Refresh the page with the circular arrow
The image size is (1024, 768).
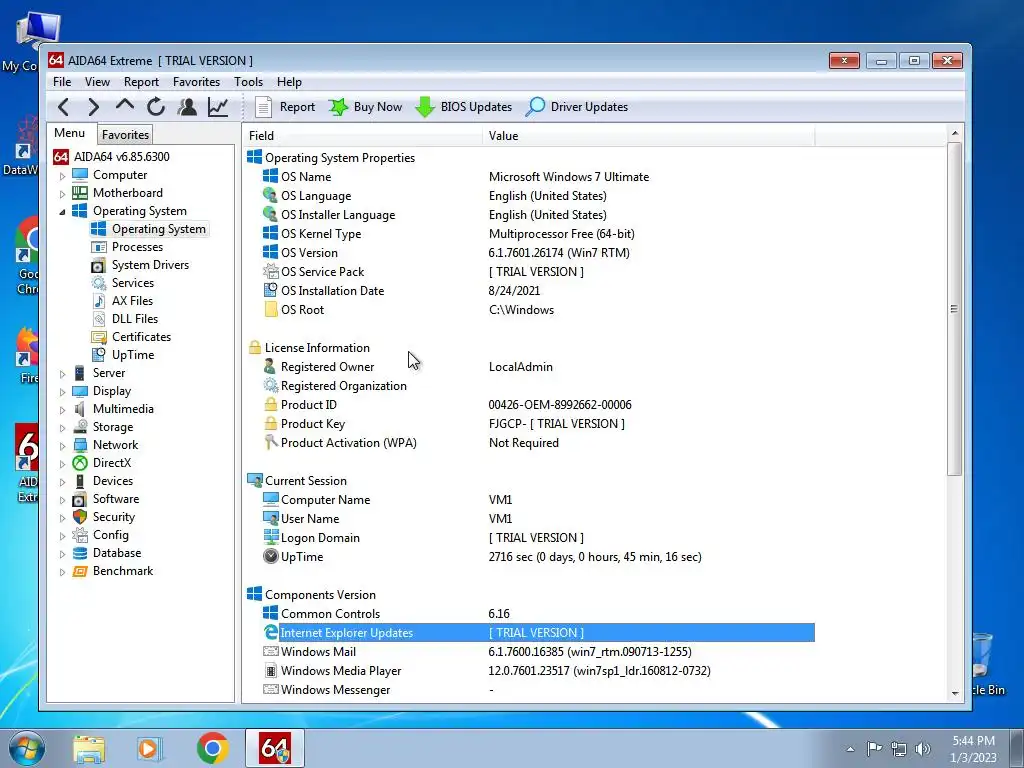pos(155,106)
